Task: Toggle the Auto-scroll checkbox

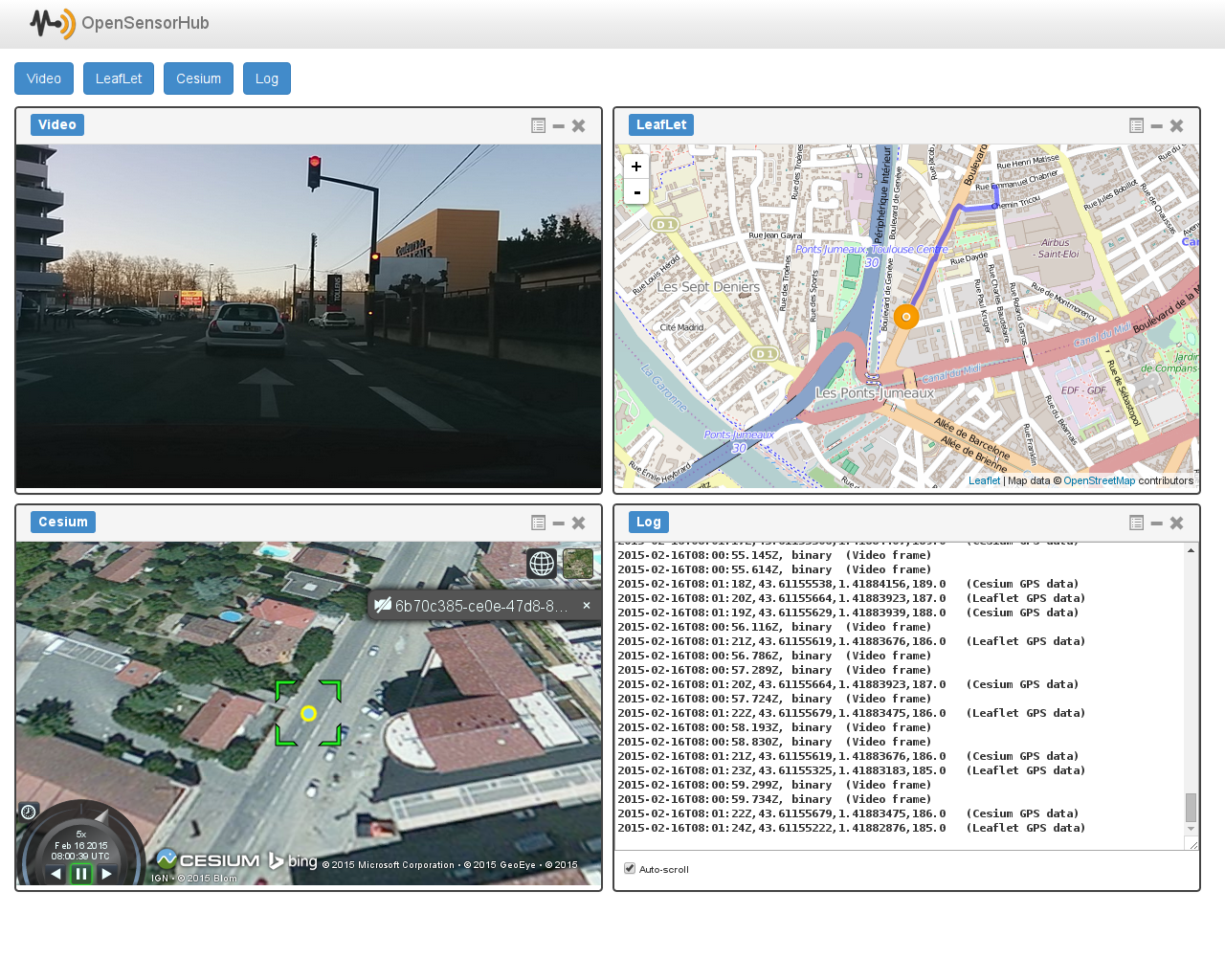Action: [x=630, y=868]
